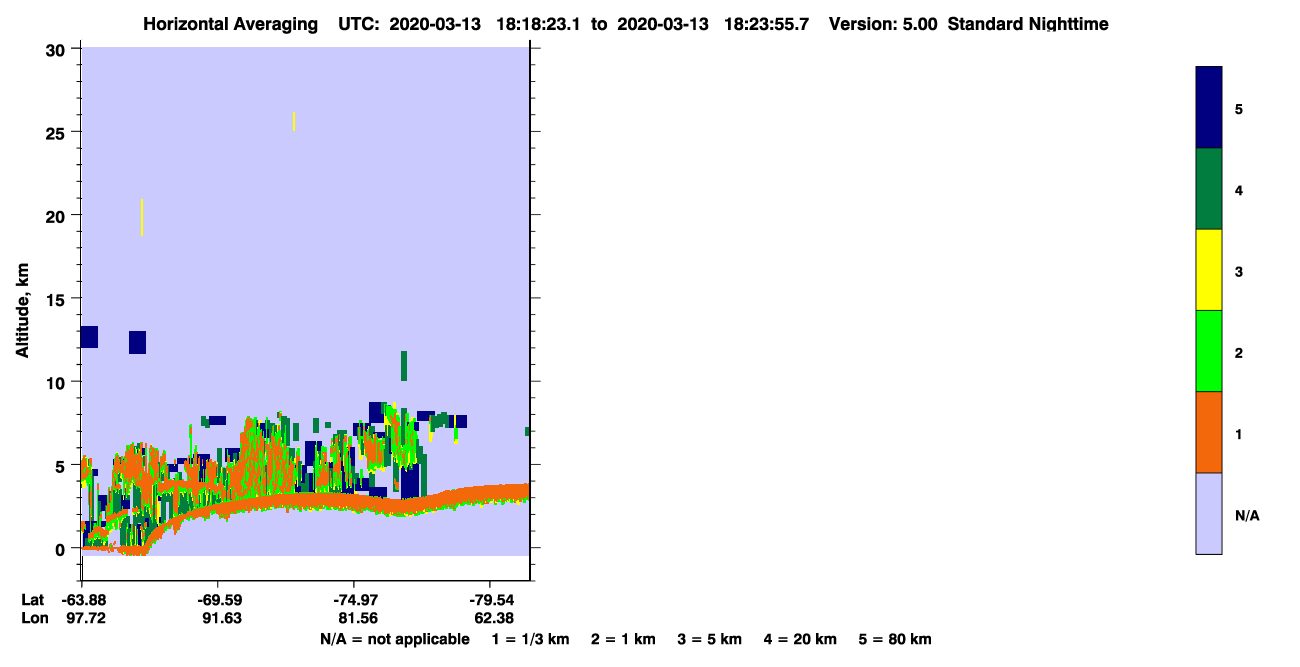Click the 'Version: 5.00' text
Viewport: 1300px width, 667px height.
pyautogui.click(x=883, y=24)
